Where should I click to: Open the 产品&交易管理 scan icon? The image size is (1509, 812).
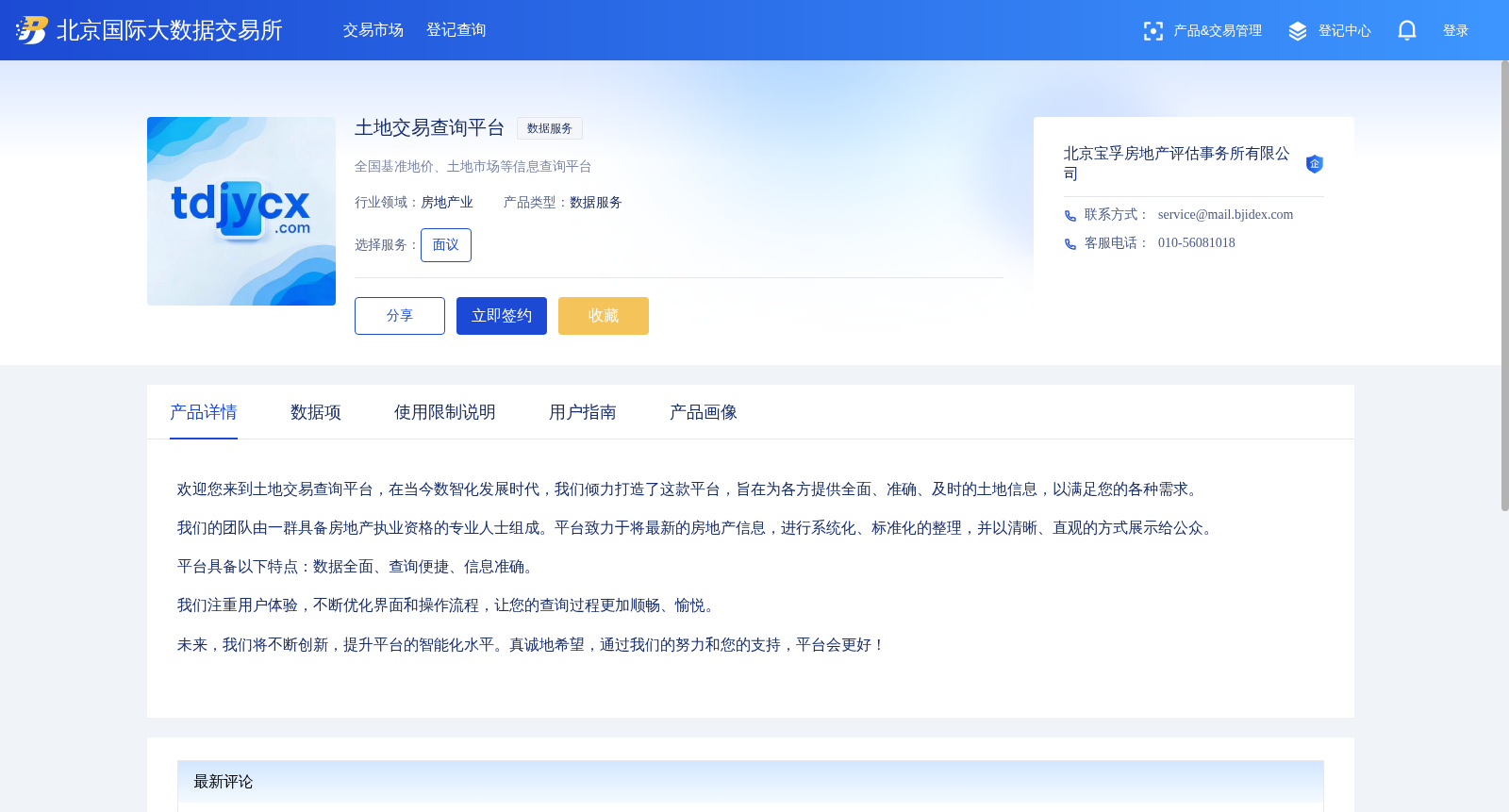[1152, 31]
